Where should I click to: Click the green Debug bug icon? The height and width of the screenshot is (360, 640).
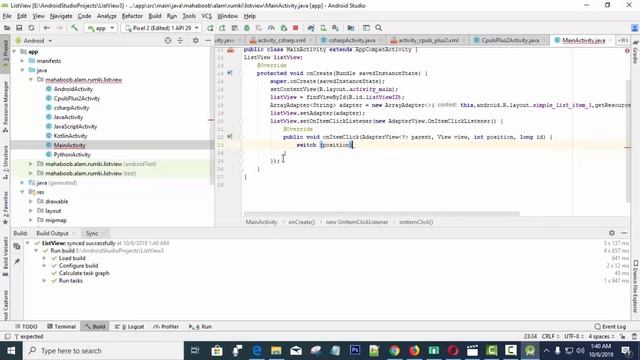247,28
